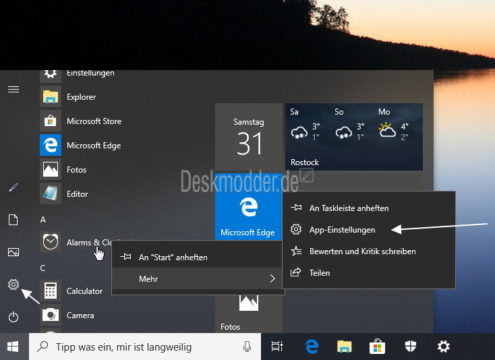Open the Rostock weather tile
The image size is (495, 360).
coord(354,137)
